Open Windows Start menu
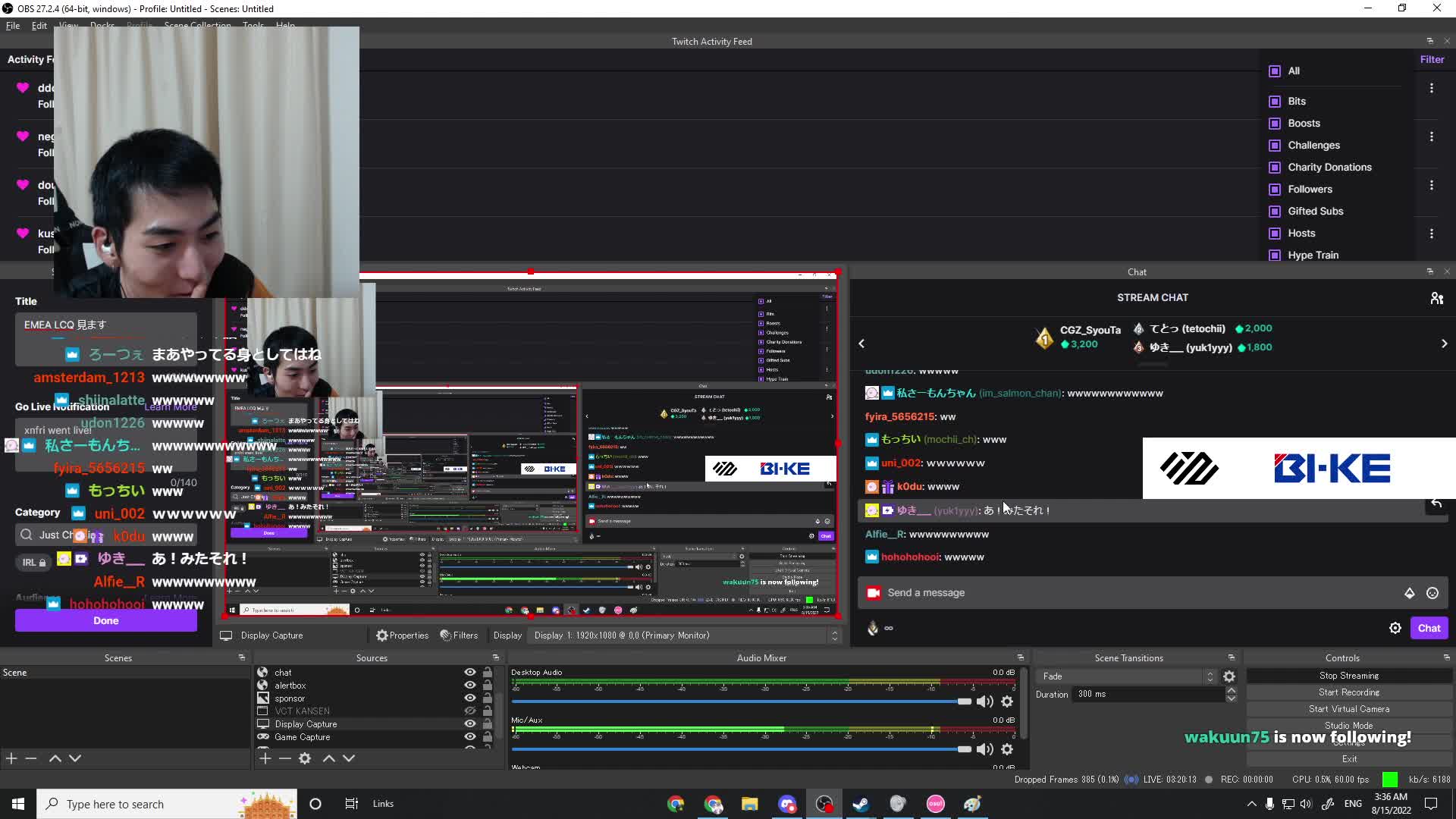 18,804
